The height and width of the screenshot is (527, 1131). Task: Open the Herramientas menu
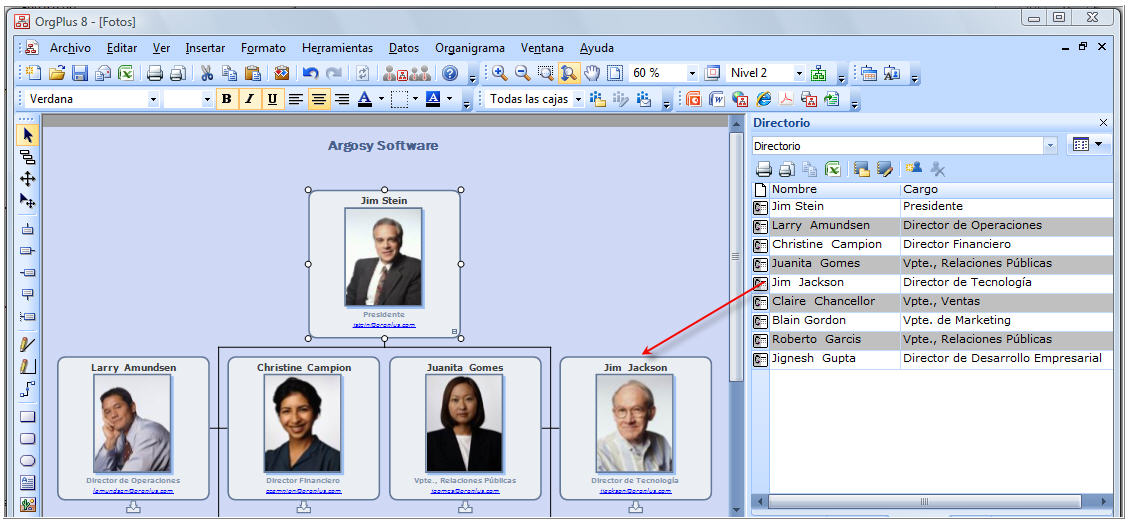point(338,48)
